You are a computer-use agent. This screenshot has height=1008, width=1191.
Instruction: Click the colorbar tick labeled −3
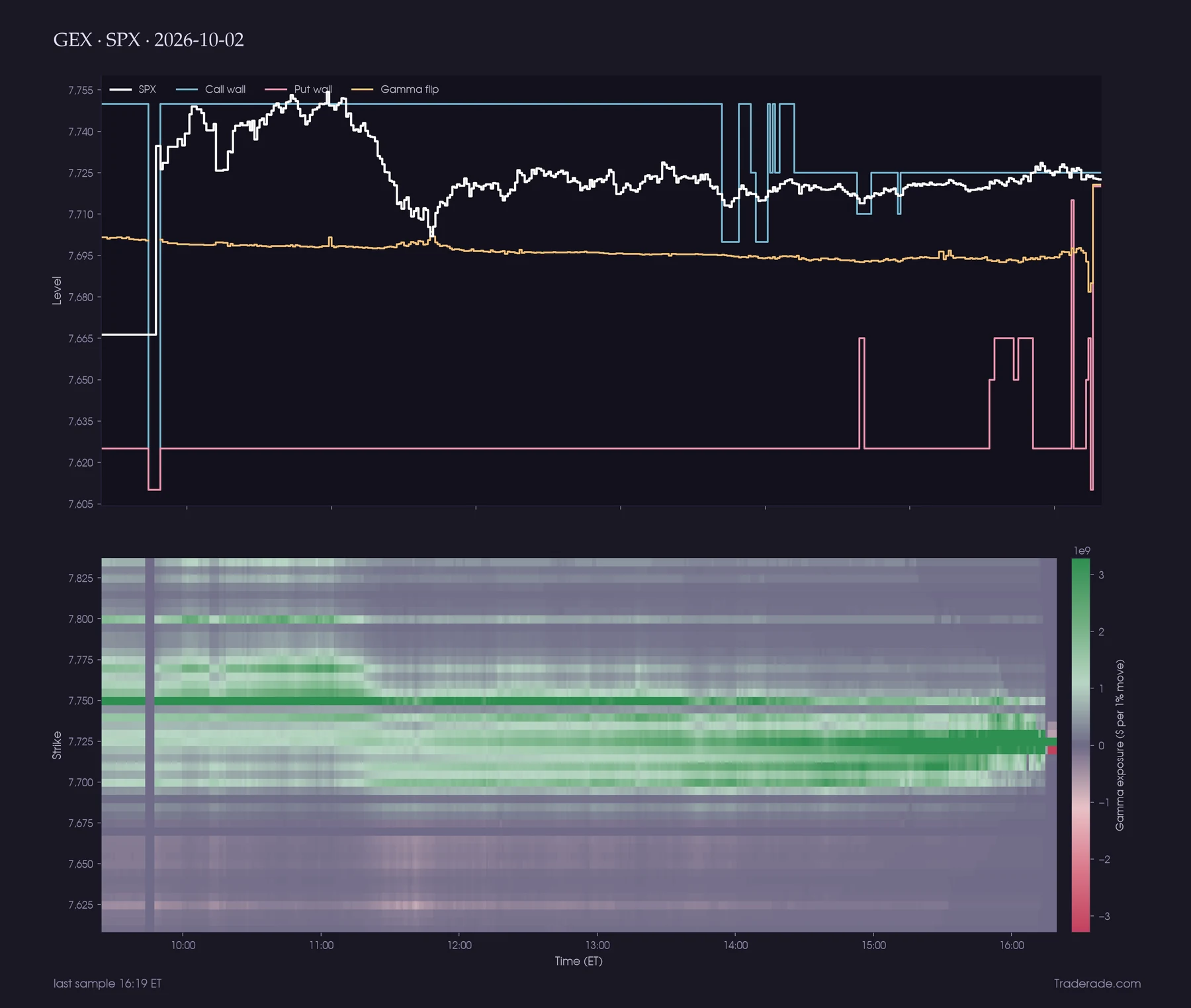tap(1104, 917)
